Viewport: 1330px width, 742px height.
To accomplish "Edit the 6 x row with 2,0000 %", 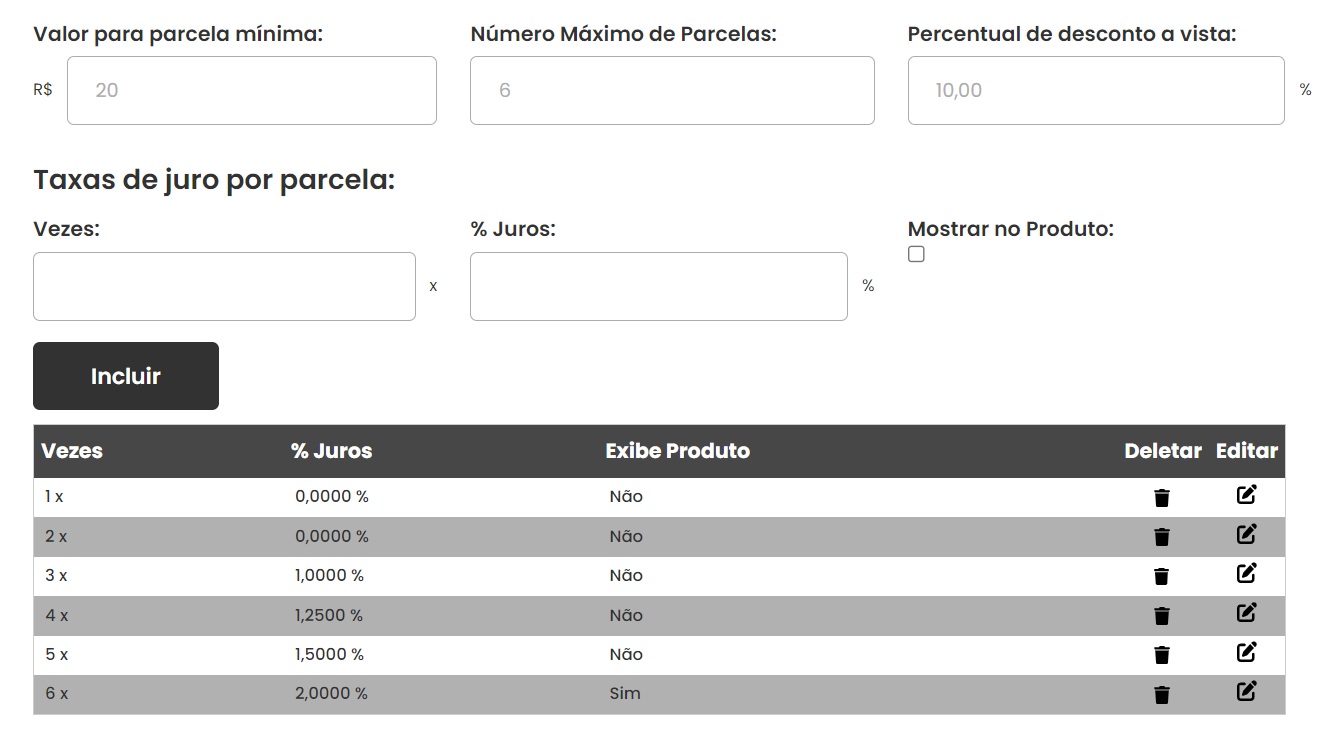I will (x=1246, y=691).
